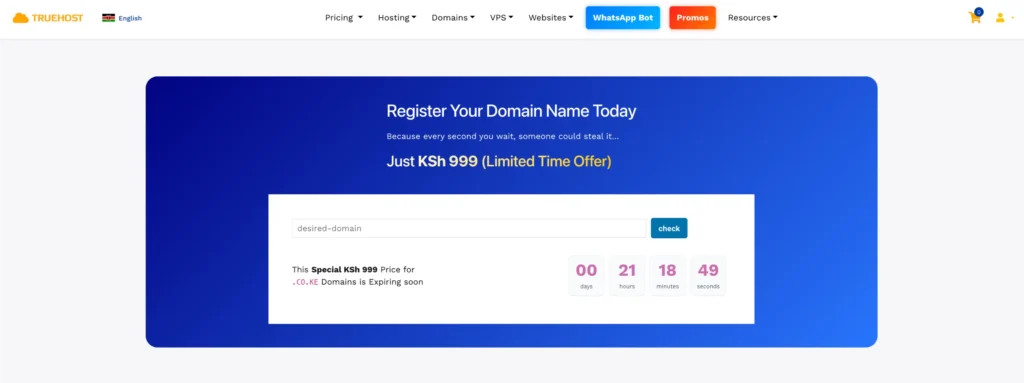Expand the Hosting dropdown menu
Screen dimensions: 1024x383
397,18
